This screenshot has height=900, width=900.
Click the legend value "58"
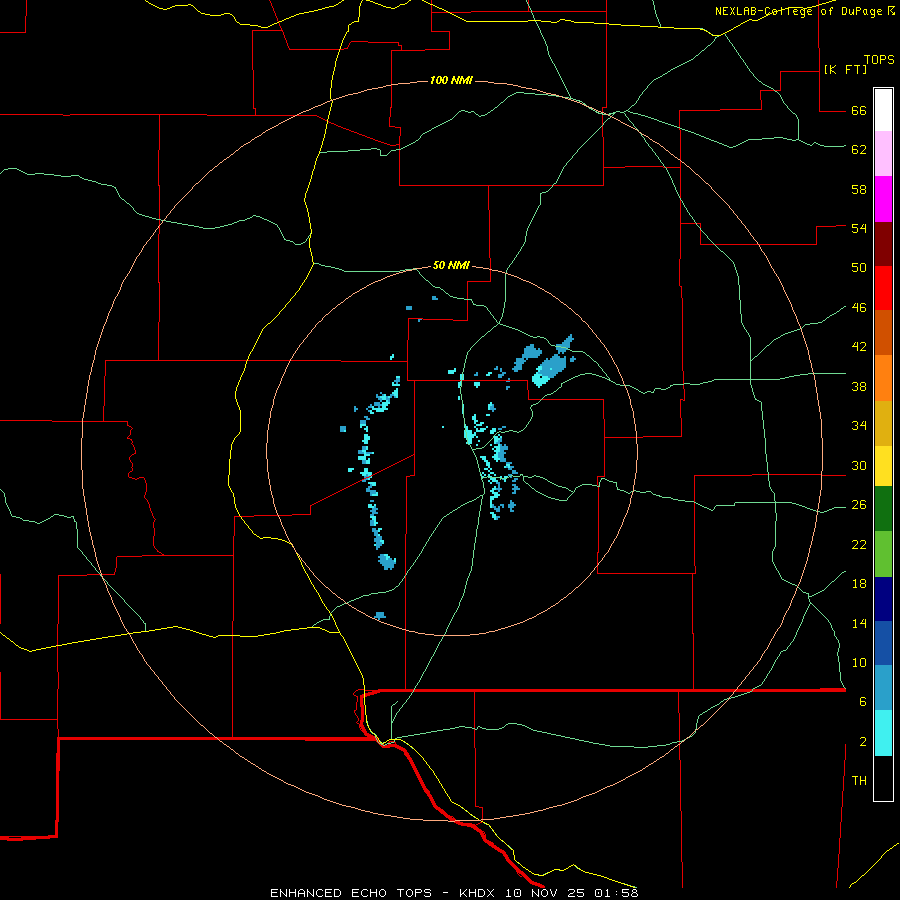859,189
